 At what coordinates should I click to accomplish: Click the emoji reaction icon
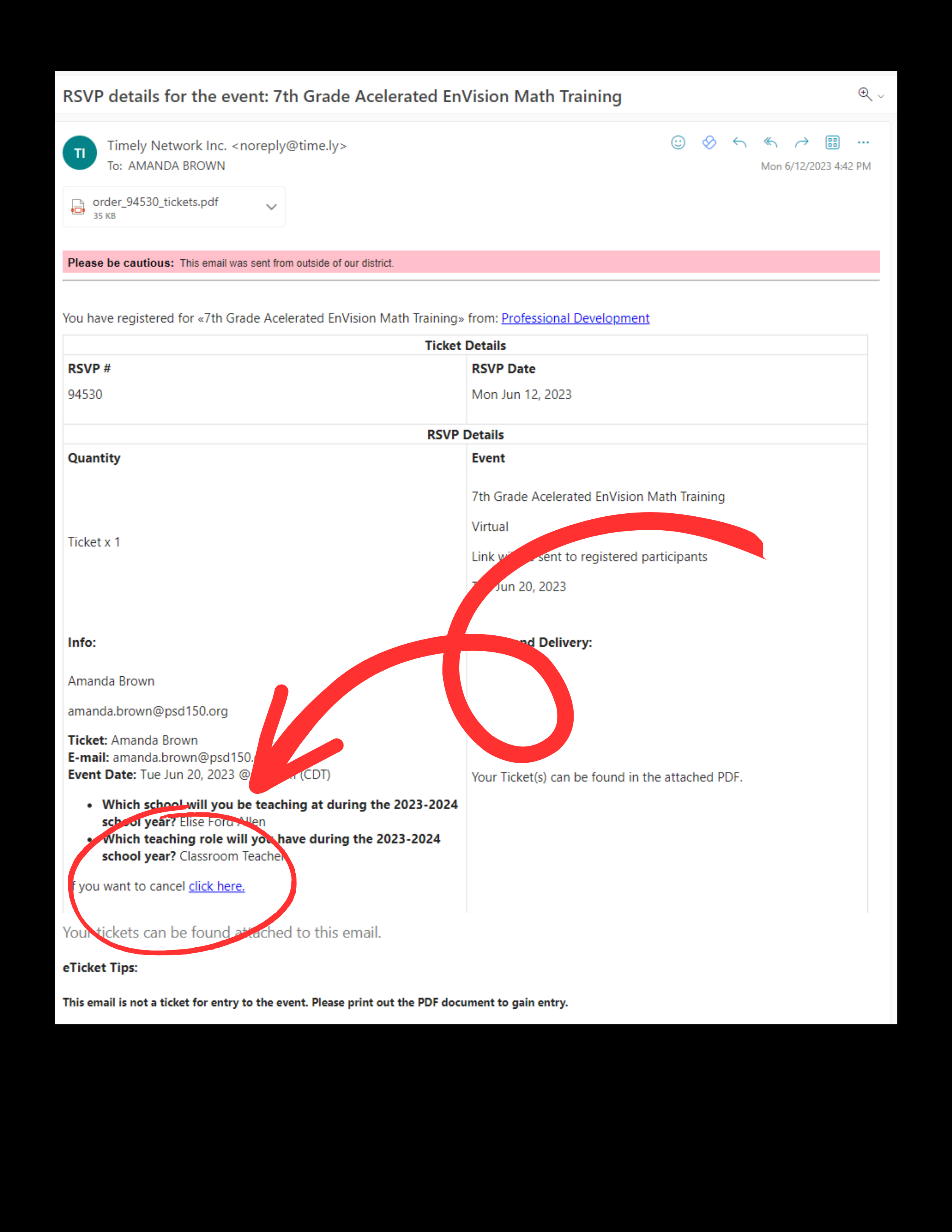click(x=678, y=143)
